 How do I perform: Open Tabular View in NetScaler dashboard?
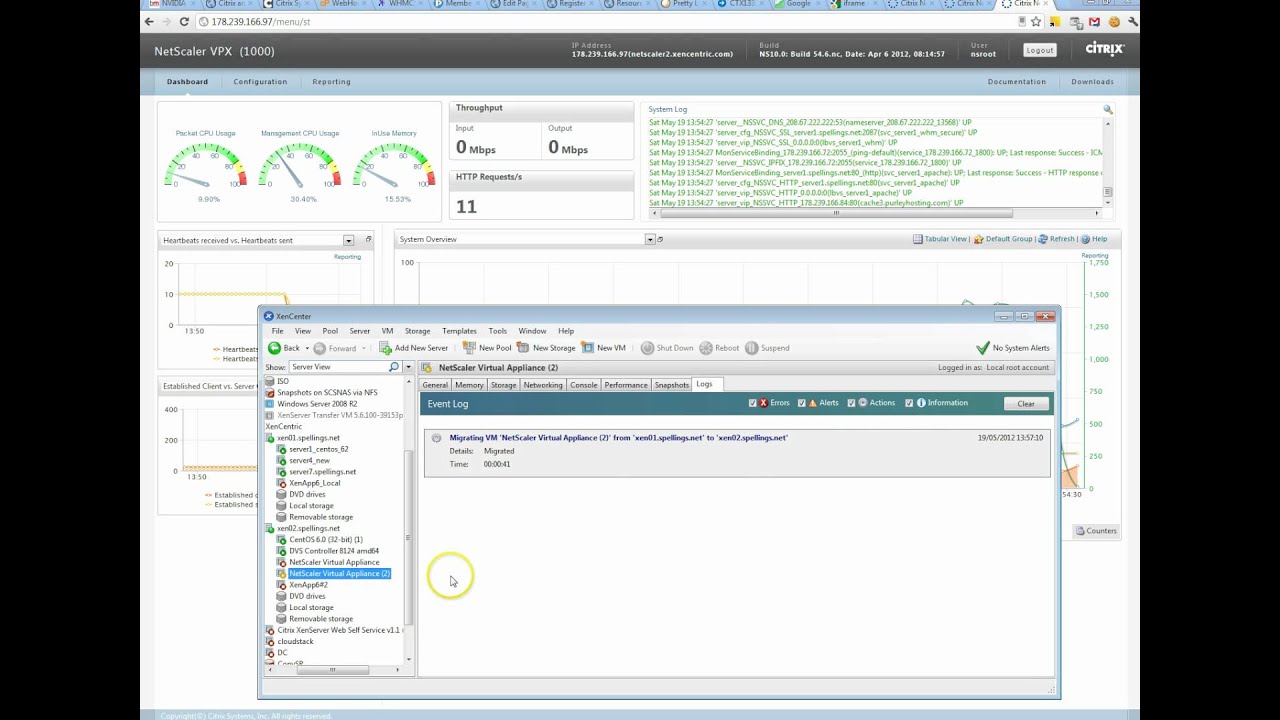click(x=940, y=239)
